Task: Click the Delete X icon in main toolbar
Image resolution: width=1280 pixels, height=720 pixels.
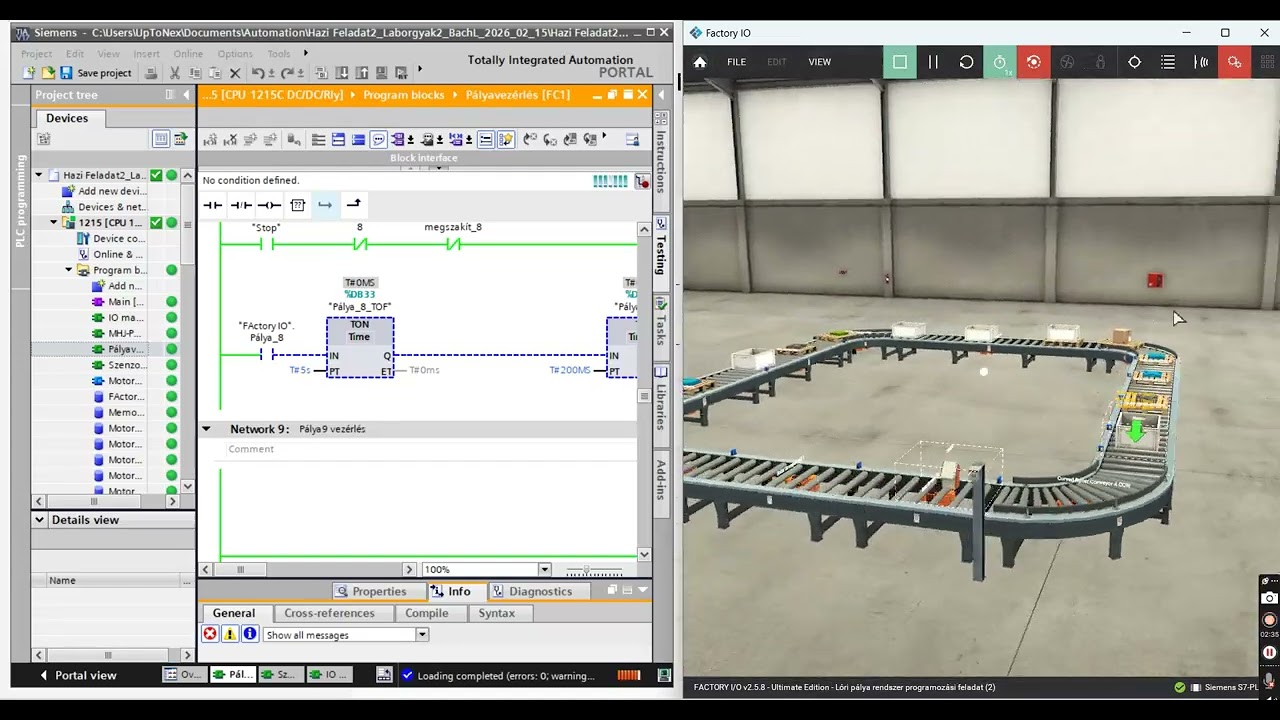Action: (x=235, y=73)
